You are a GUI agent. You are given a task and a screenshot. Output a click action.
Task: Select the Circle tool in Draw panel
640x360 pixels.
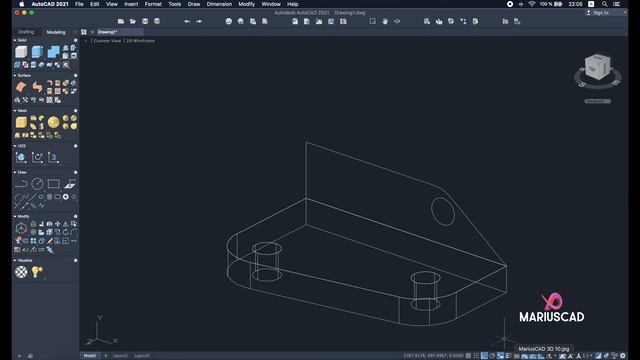pos(37,184)
